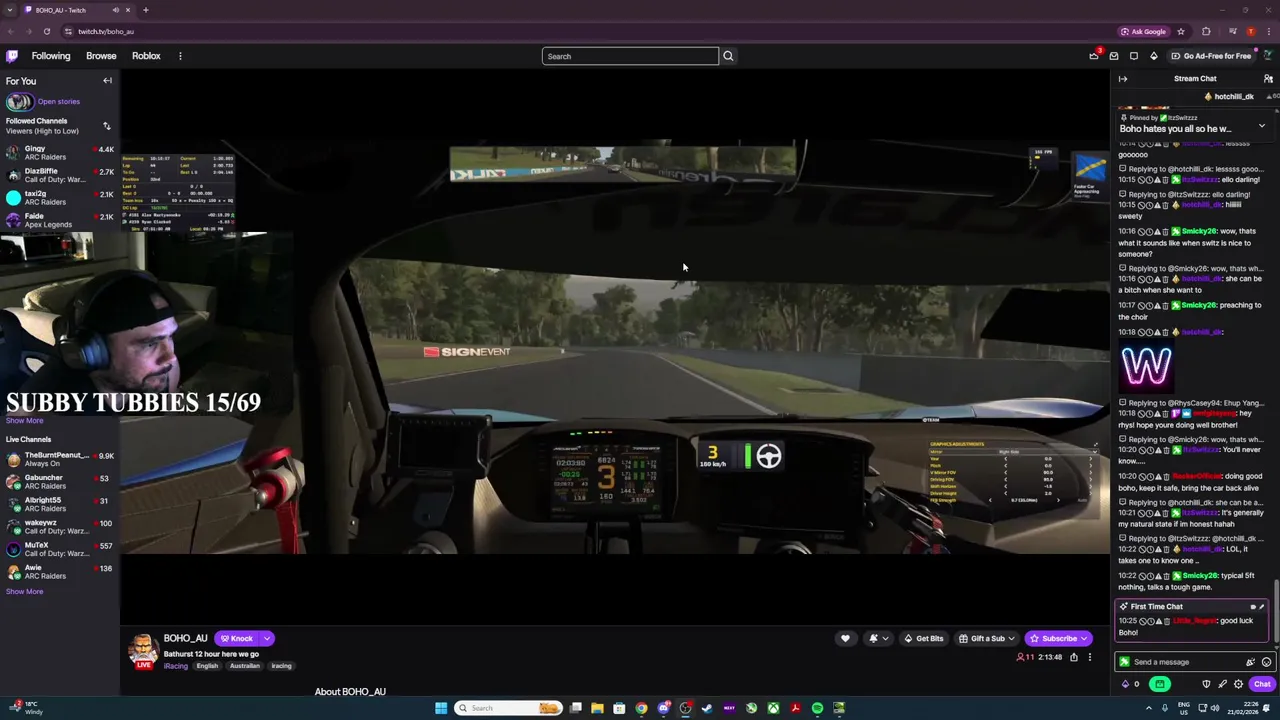Expand the pinned chat message
The height and width of the screenshot is (720, 1280).
(1261, 126)
